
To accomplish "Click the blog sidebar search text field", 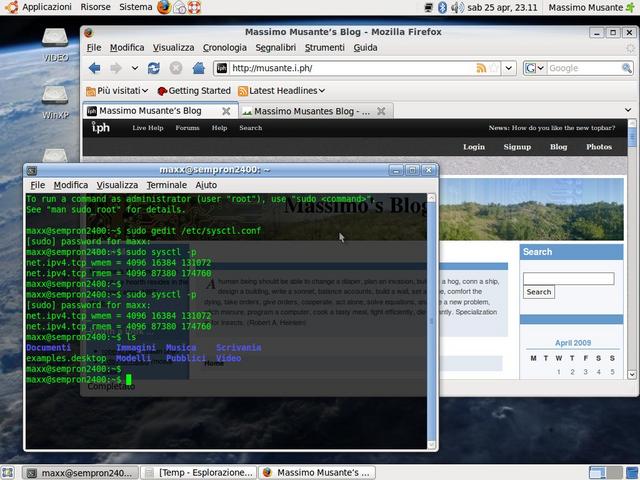I will [x=569, y=278].
